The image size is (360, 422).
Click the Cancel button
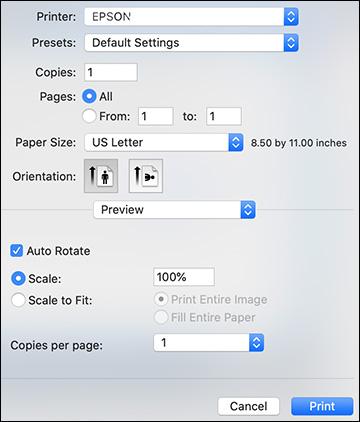click(248, 406)
